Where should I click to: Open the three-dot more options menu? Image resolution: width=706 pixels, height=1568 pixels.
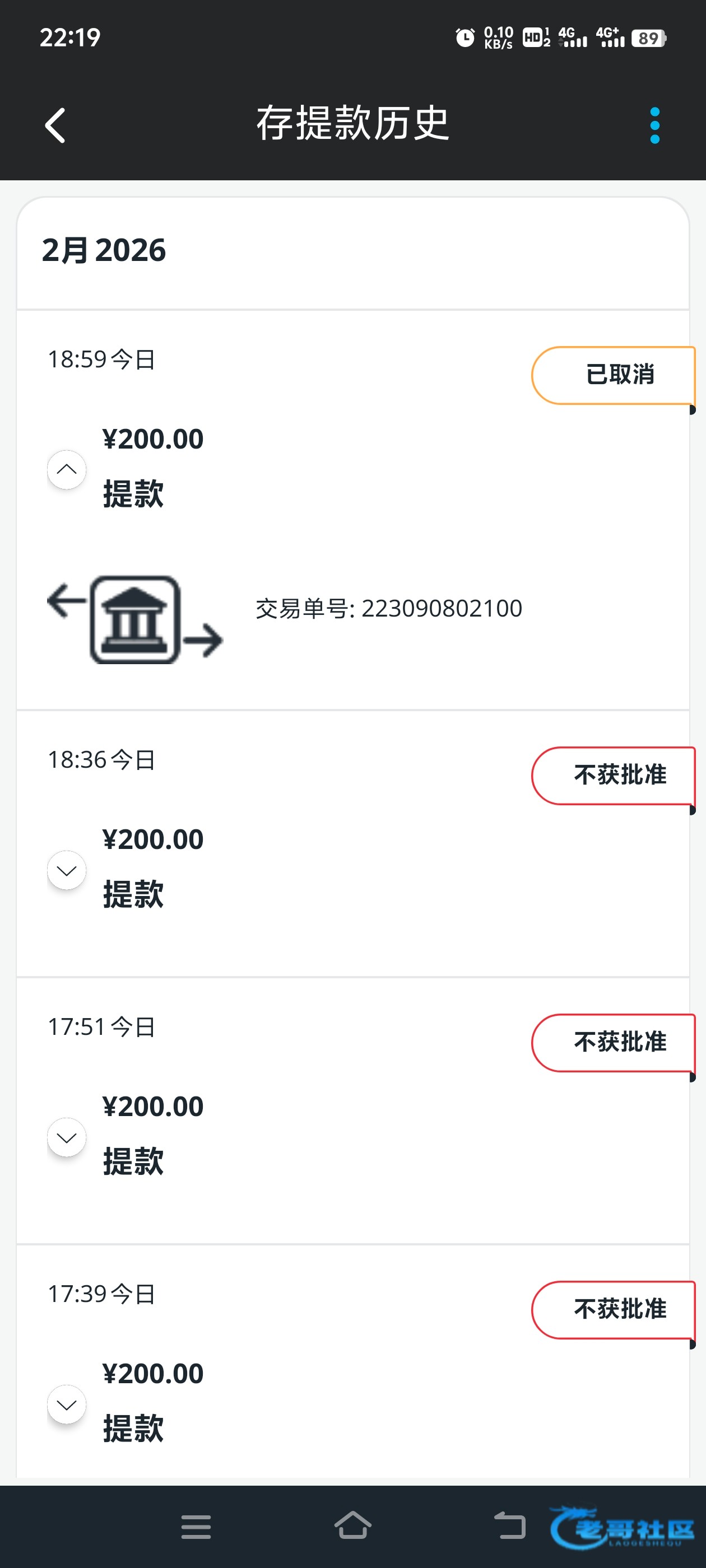click(654, 126)
